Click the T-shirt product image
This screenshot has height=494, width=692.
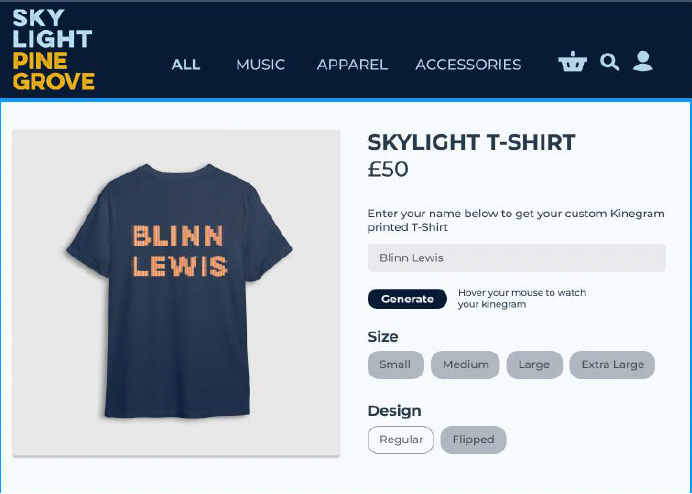[x=176, y=292]
